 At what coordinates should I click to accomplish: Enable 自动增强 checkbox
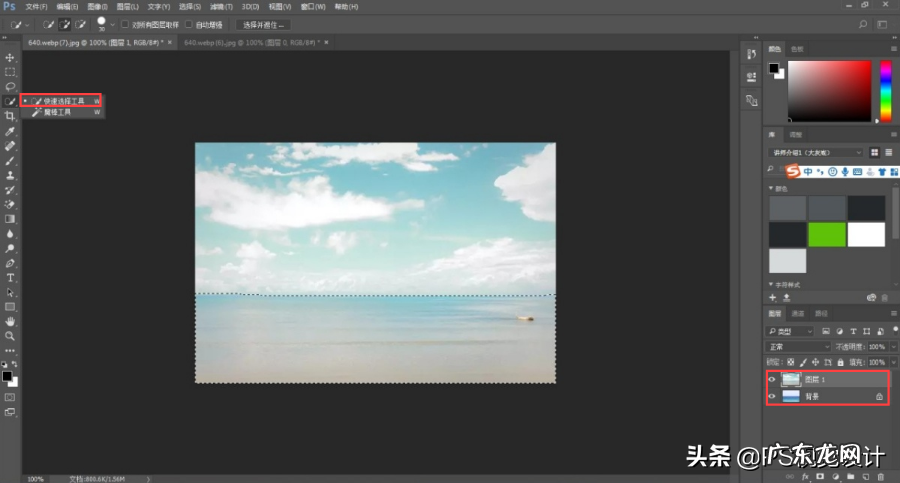190,24
